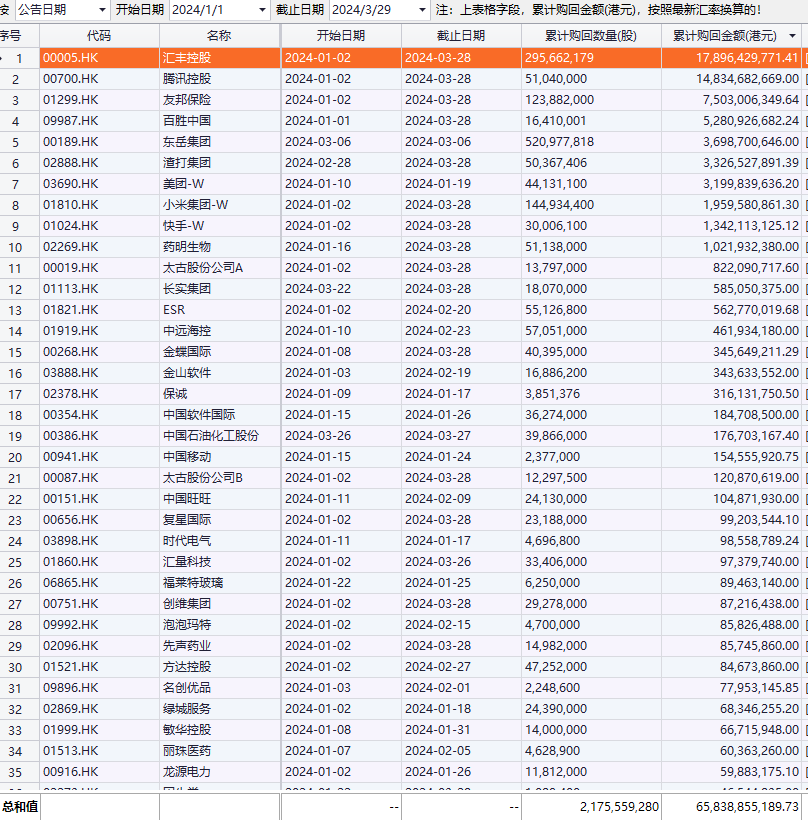Select the 中国移动 name cell
The image size is (808, 820).
(219, 457)
